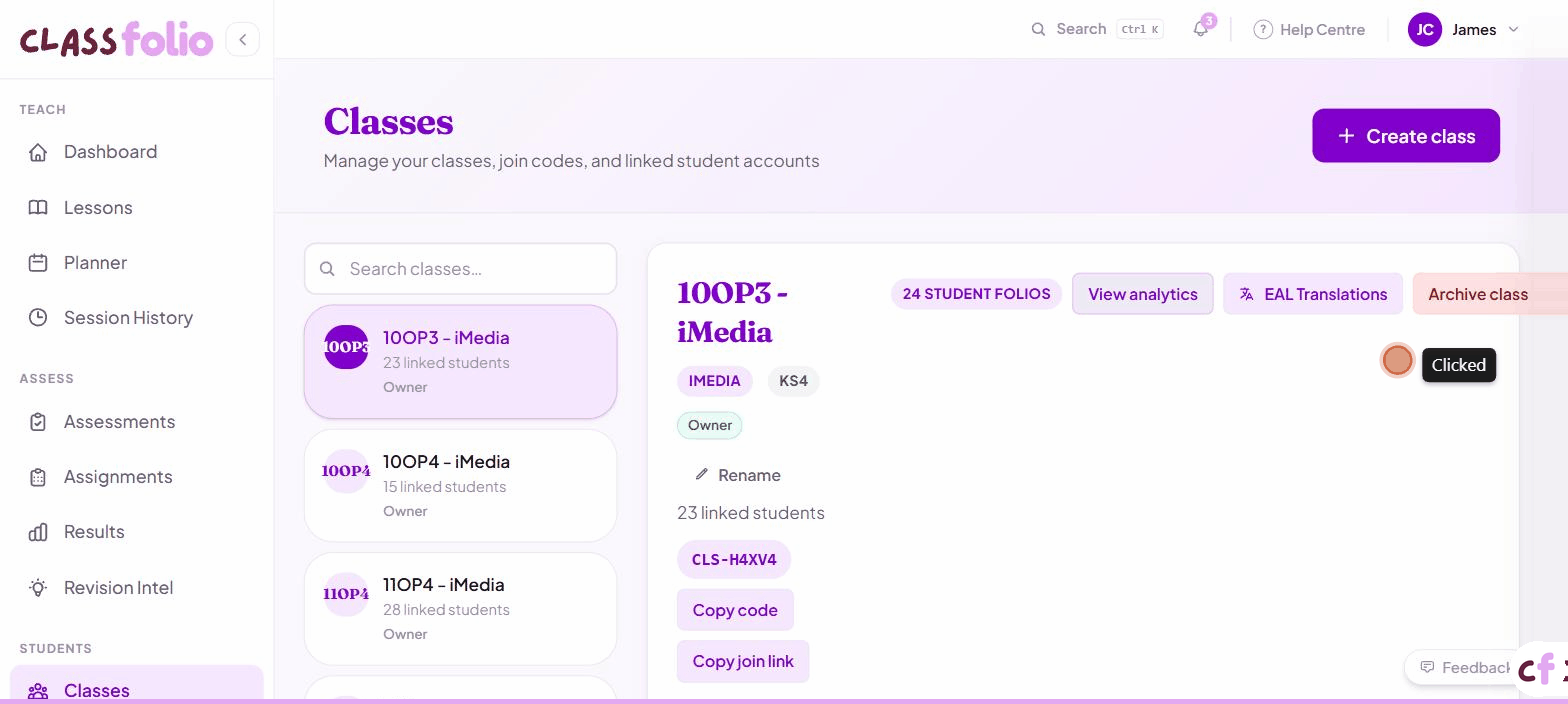Click the Planner calendar icon
The width and height of the screenshot is (1568, 704).
(38, 262)
